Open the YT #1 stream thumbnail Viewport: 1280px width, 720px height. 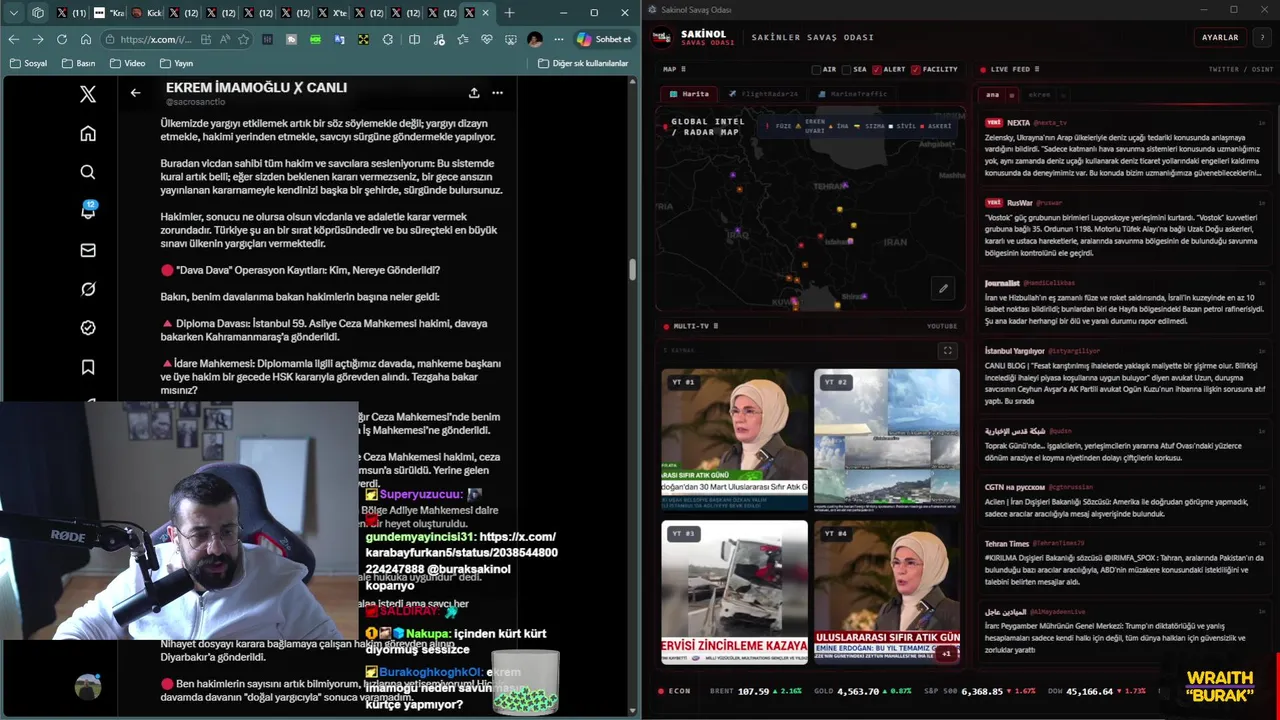tap(734, 438)
